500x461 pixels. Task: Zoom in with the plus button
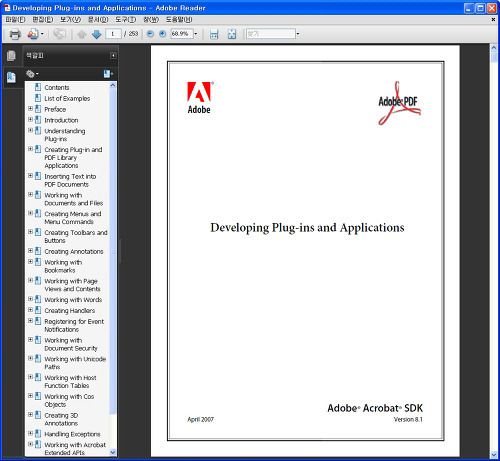(162, 34)
